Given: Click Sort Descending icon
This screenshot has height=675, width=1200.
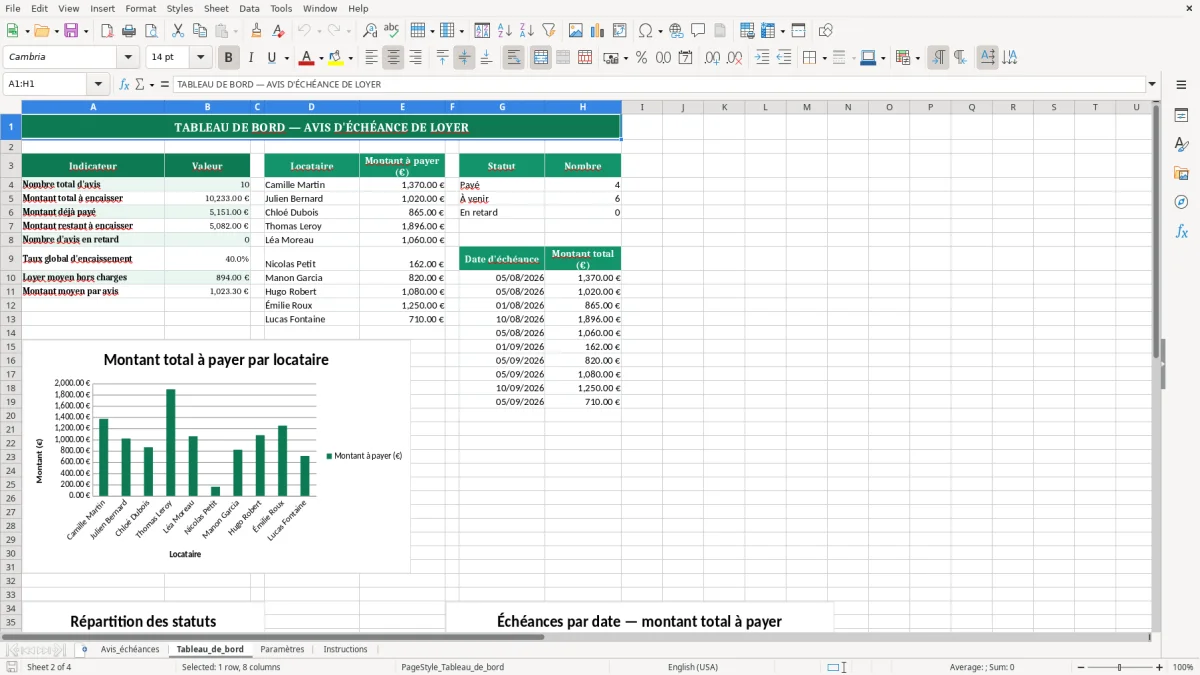Looking at the screenshot, I should [x=526, y=31].
